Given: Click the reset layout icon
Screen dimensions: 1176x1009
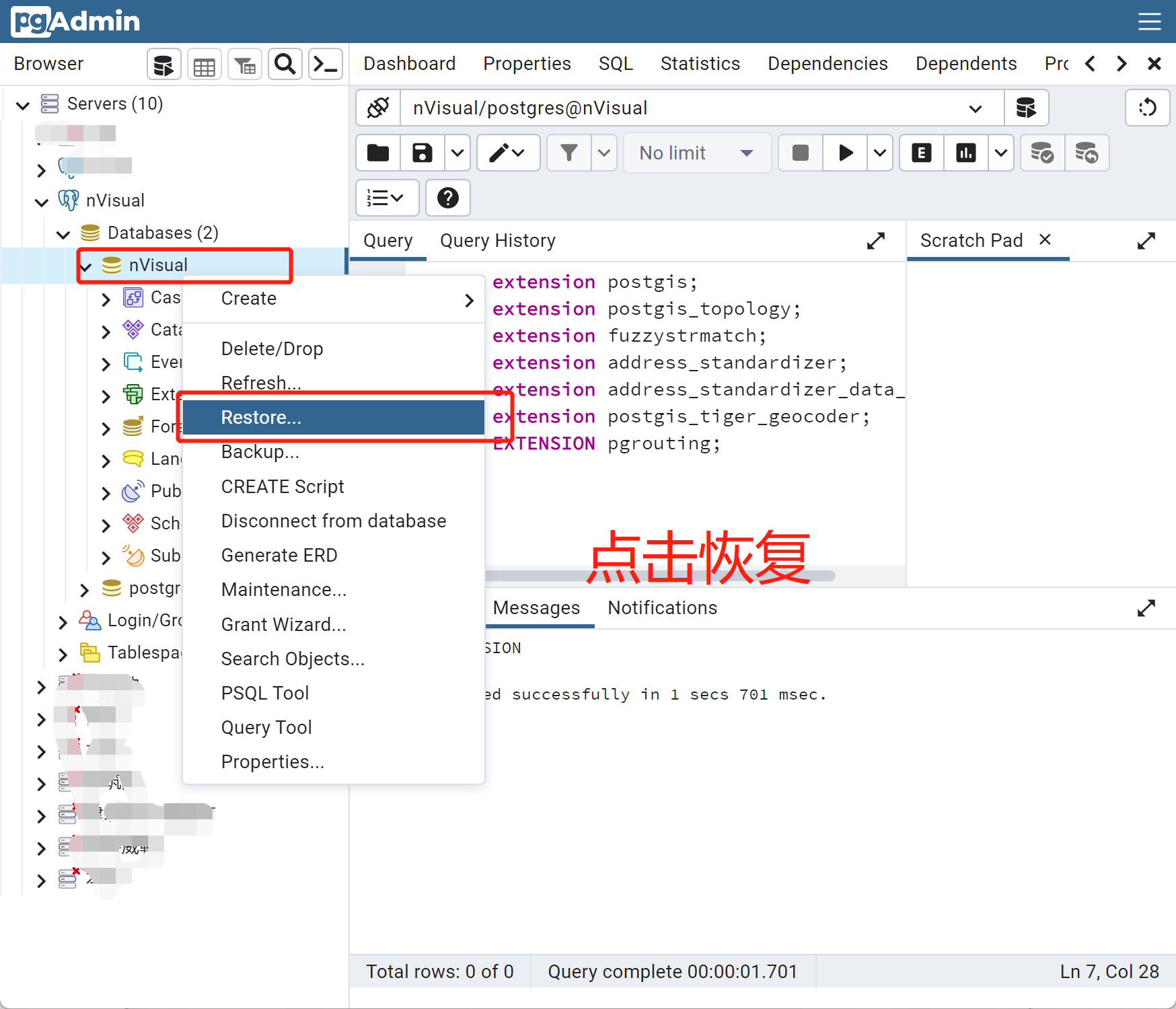Looking at the screenshot, I should click(x=1148, y=108).
